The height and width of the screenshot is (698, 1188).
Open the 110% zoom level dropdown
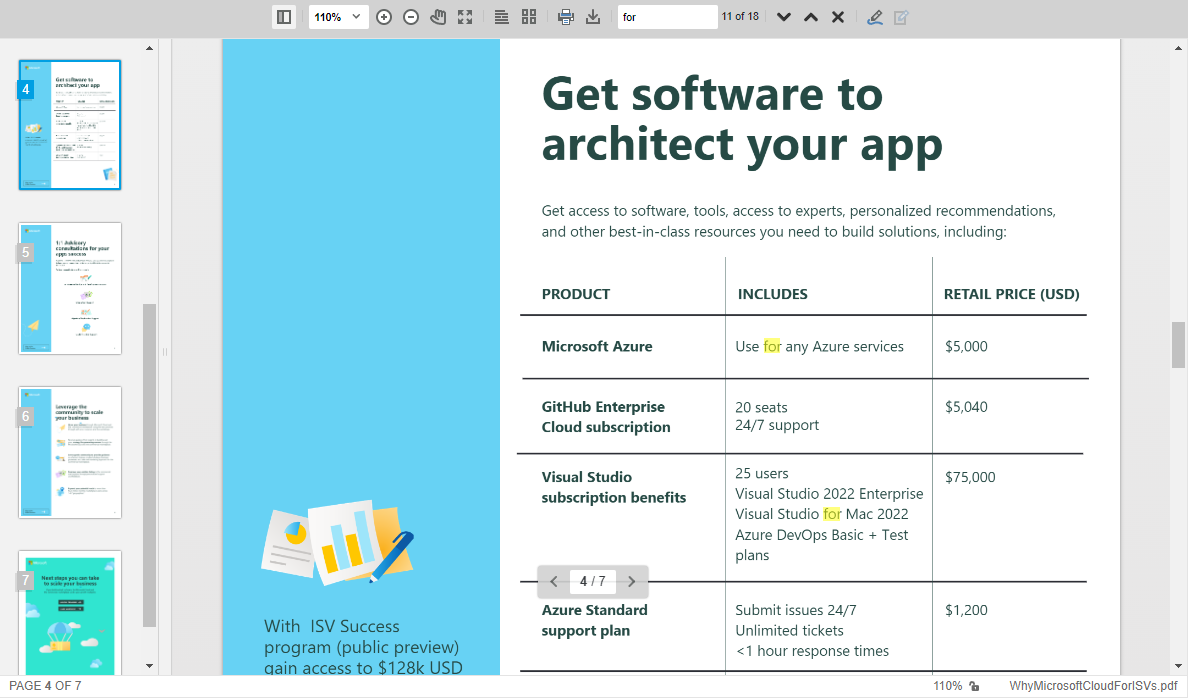[x=338, y=17]
